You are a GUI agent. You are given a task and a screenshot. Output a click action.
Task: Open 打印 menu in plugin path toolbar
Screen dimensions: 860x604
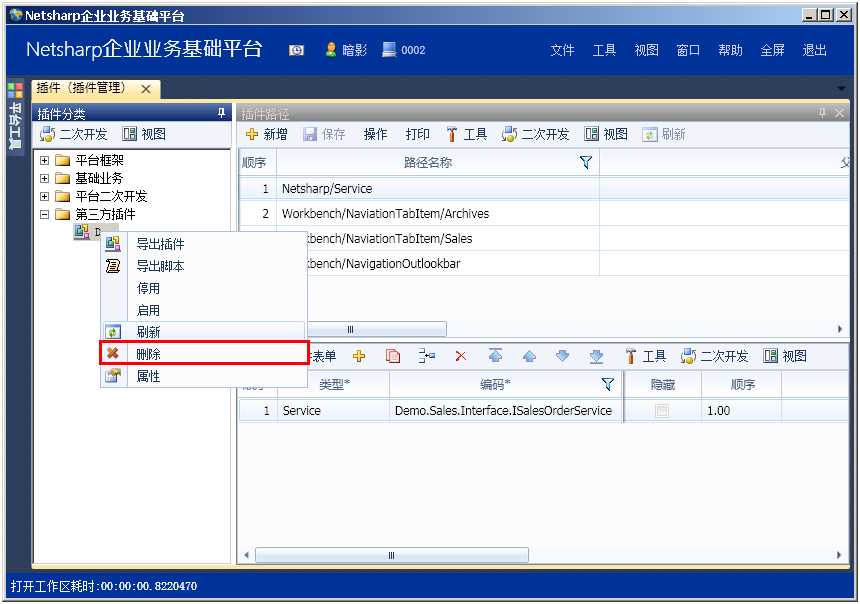tap(417, 134)
